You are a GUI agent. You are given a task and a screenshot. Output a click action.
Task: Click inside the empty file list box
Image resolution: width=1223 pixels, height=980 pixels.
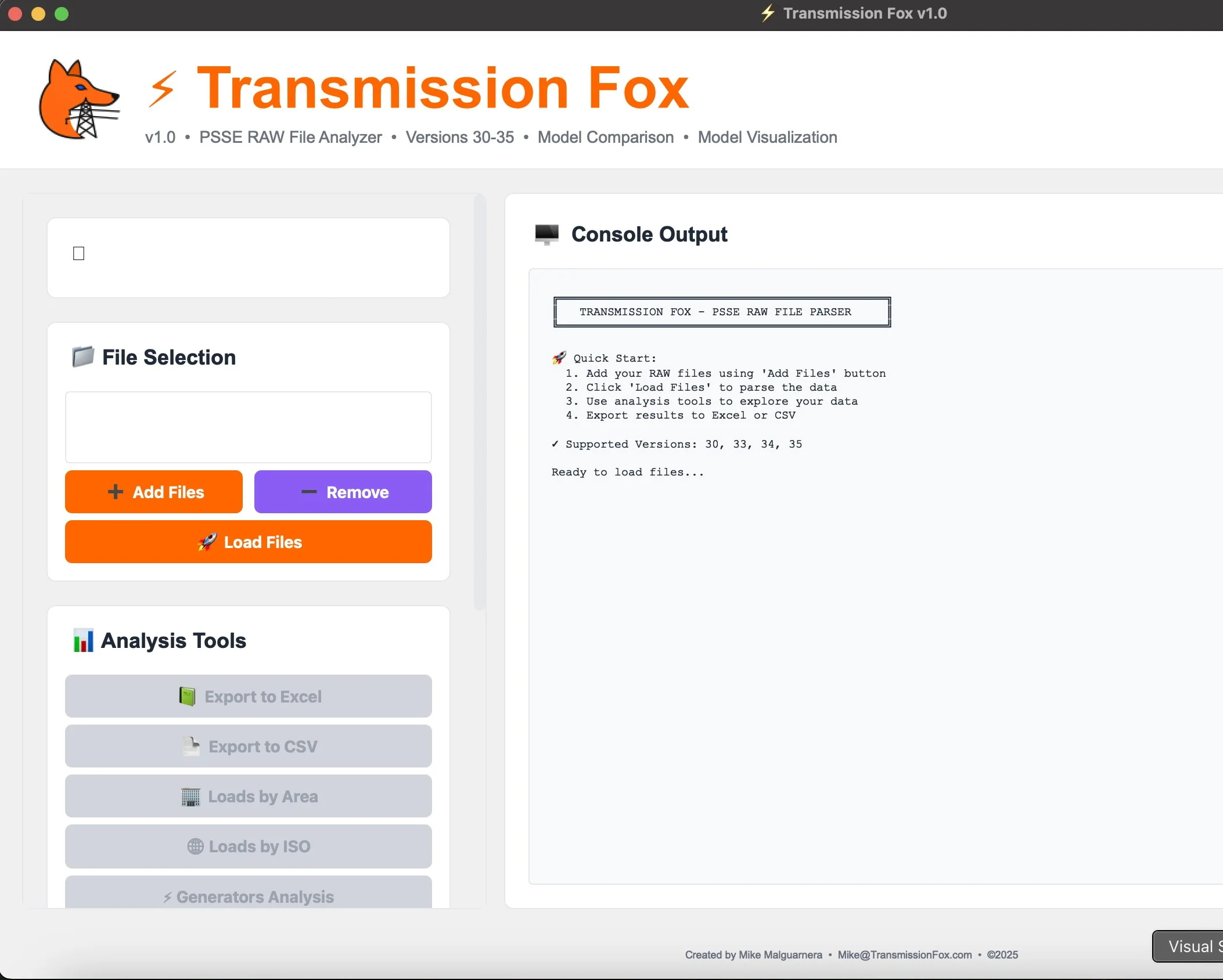point(248,427)
